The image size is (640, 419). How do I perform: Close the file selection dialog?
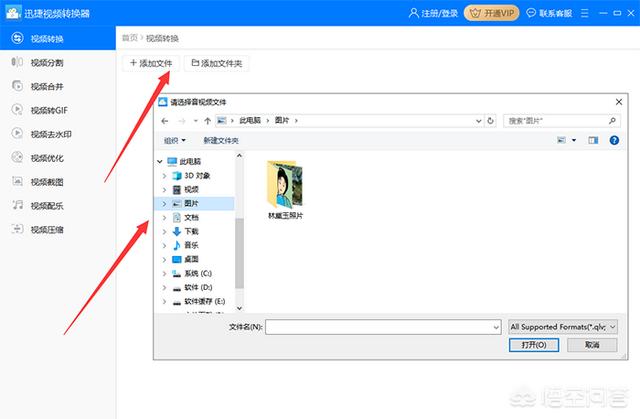[x=619, y=102]
